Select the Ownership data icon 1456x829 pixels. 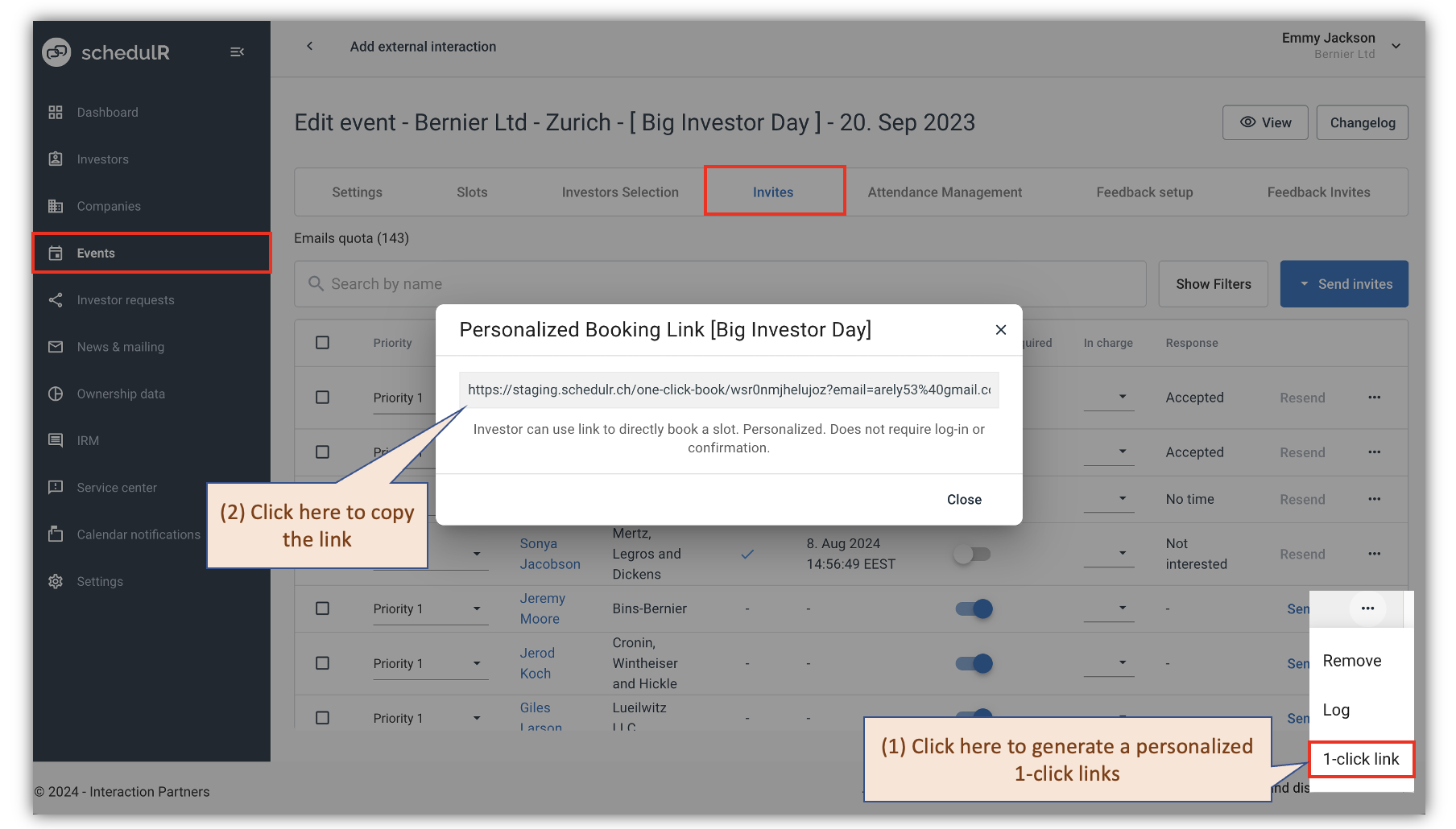56,394
